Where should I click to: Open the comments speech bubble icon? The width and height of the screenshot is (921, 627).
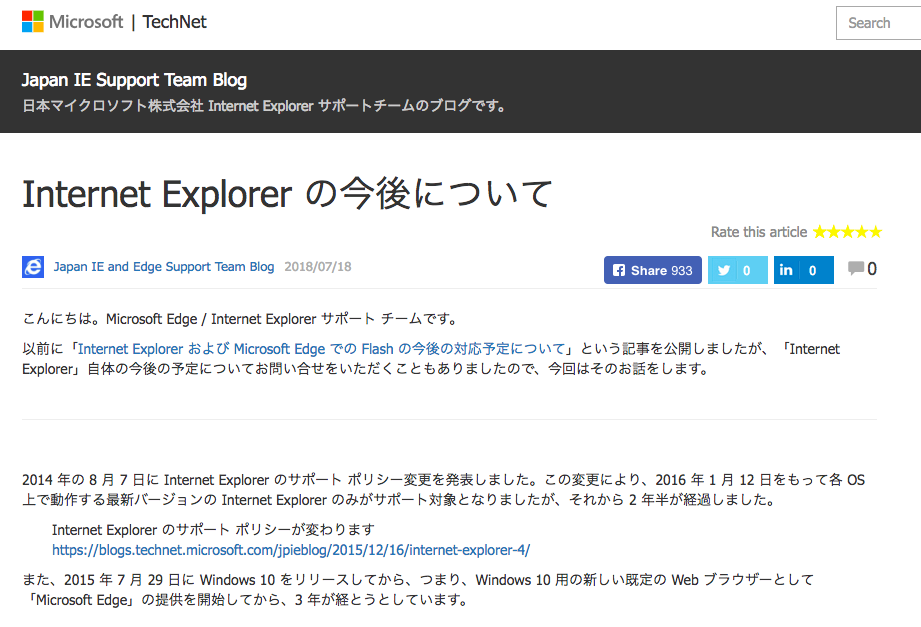click(x=856, y=269)
